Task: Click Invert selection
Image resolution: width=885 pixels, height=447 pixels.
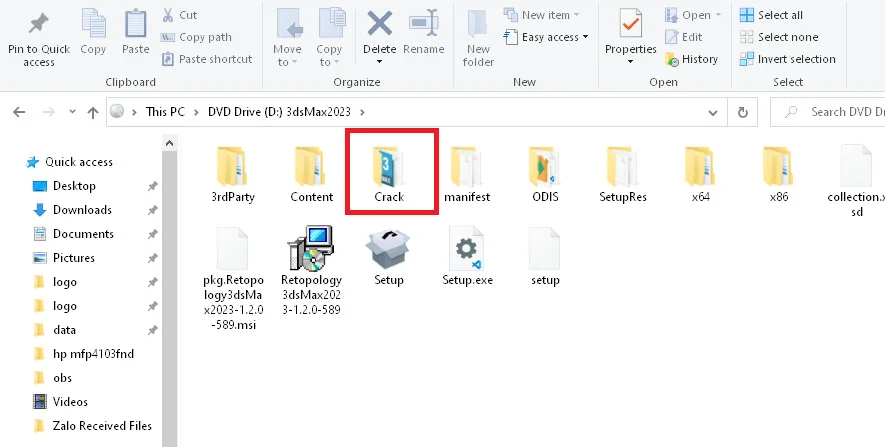Action: point(787,59)
